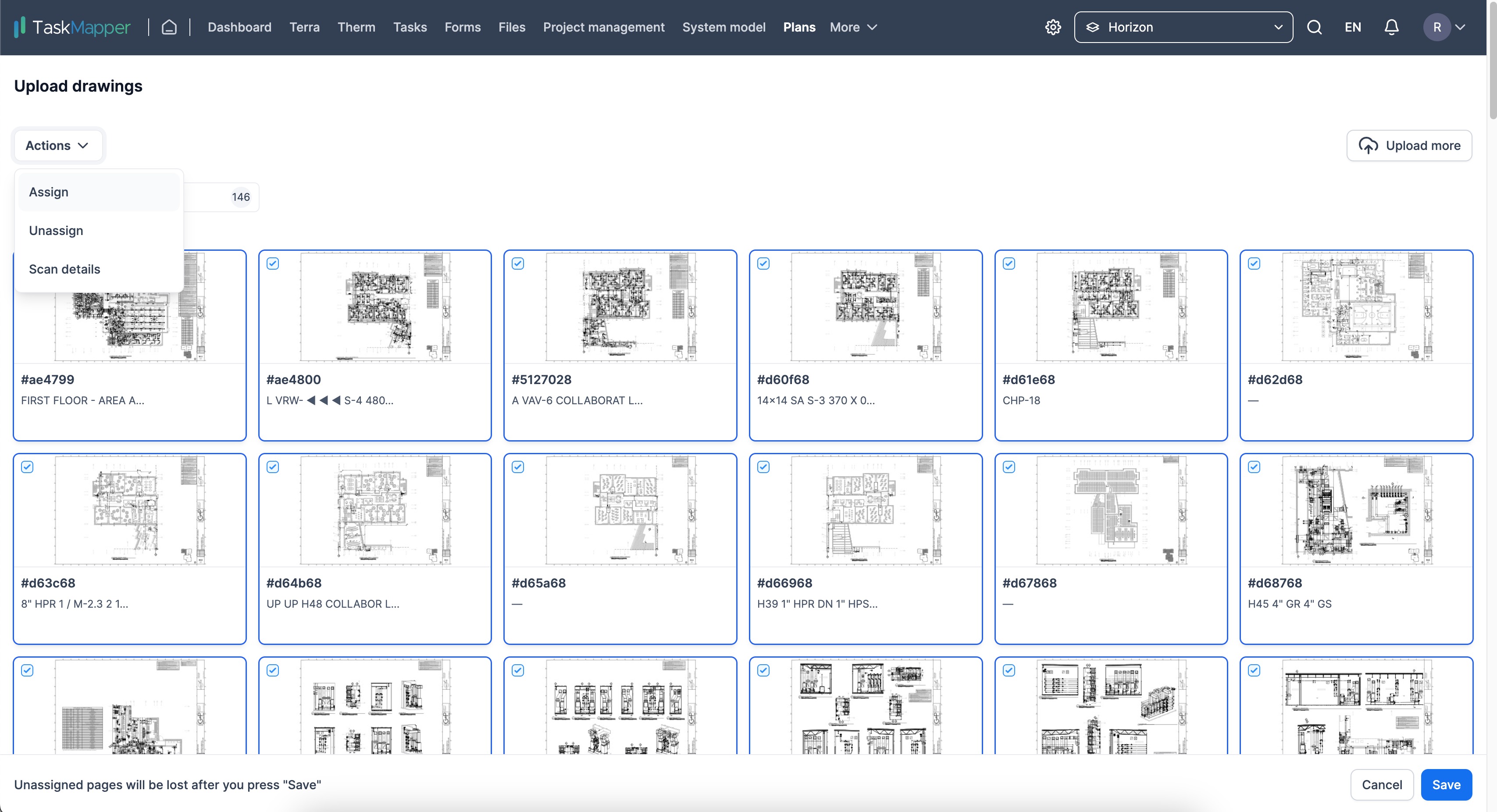The width and height of the screenshot is (1497, 812).
Task: Click layers icon in Horizon selector
Action: 1093,27
